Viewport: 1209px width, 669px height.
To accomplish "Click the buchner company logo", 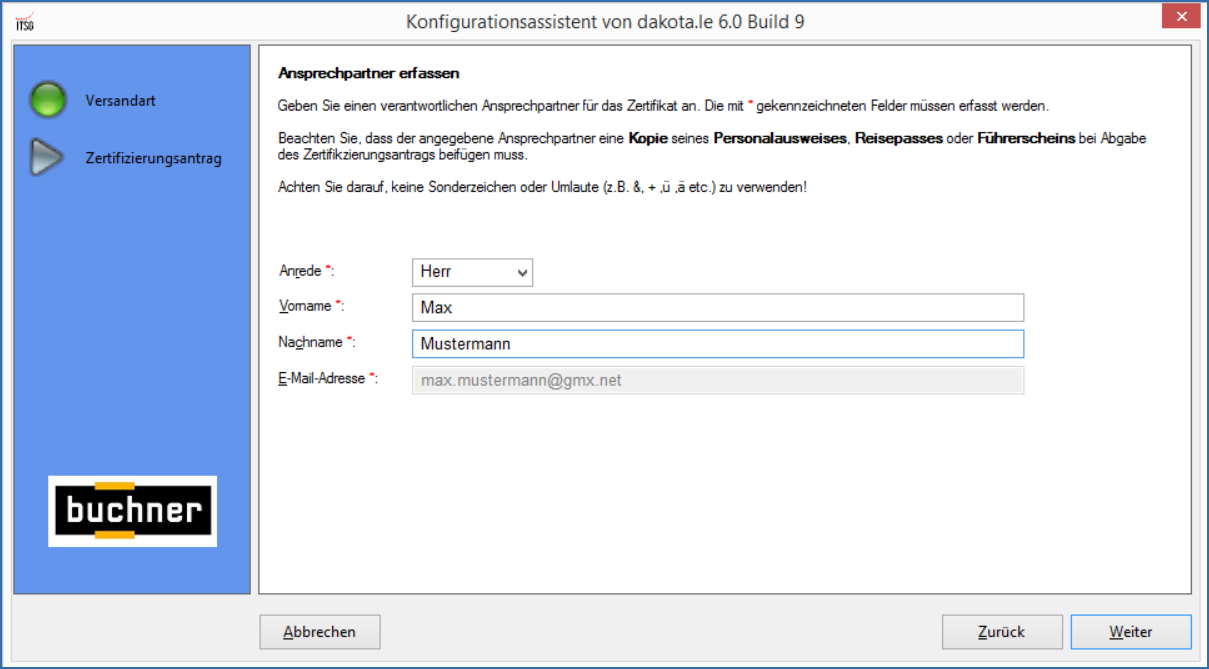I will (131, 509).
